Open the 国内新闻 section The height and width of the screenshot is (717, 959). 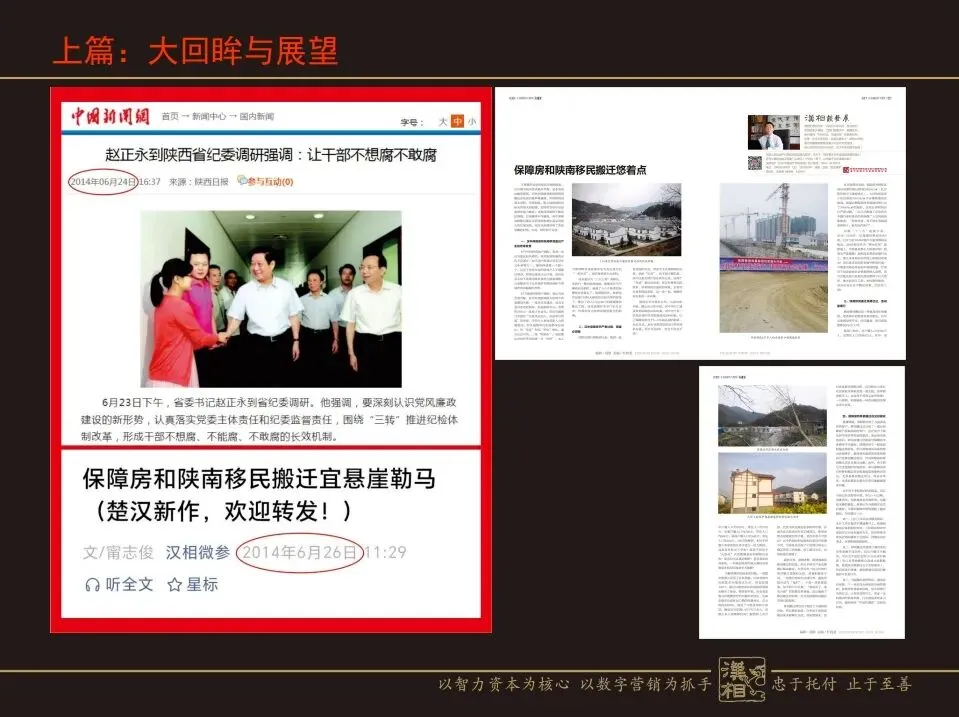(x=256, y=115)
